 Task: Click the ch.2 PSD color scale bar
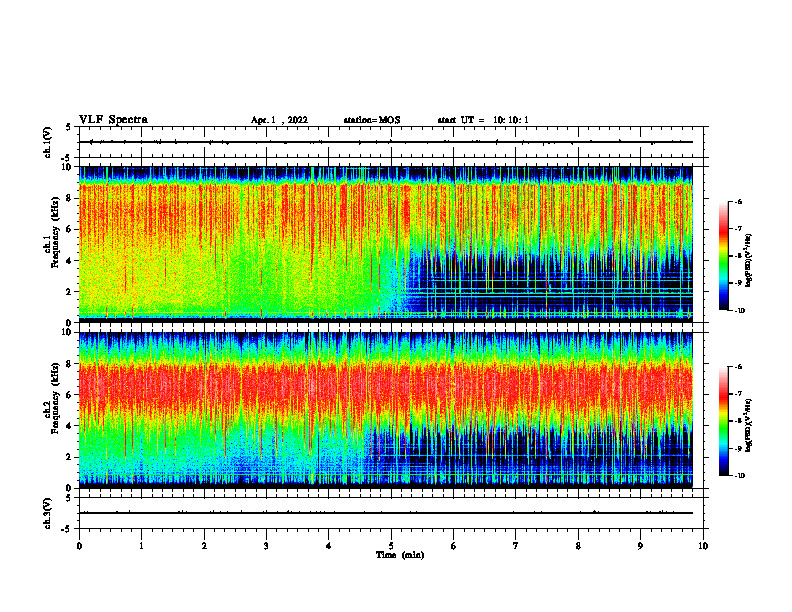[724, 421]
